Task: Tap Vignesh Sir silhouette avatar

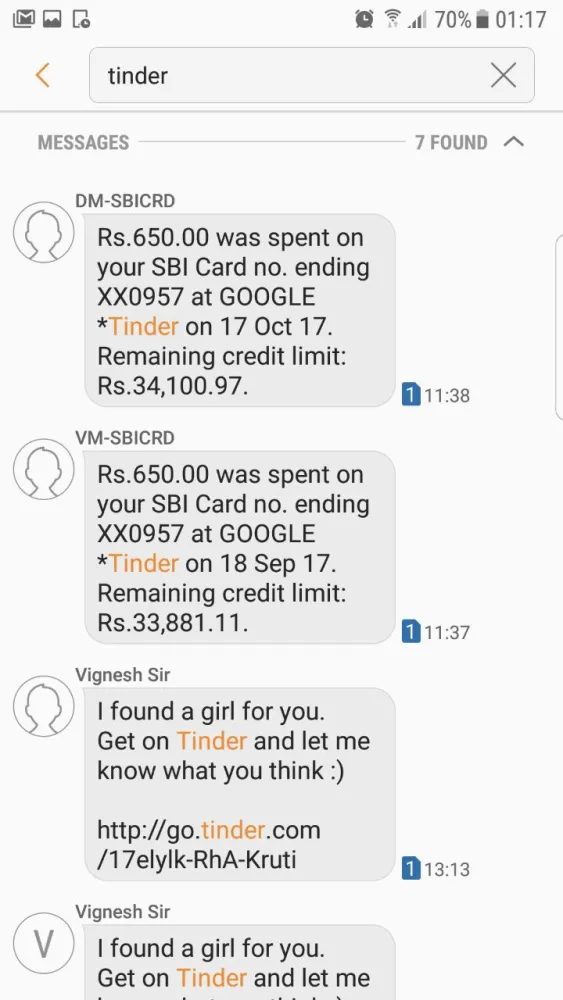Action: 44,706
